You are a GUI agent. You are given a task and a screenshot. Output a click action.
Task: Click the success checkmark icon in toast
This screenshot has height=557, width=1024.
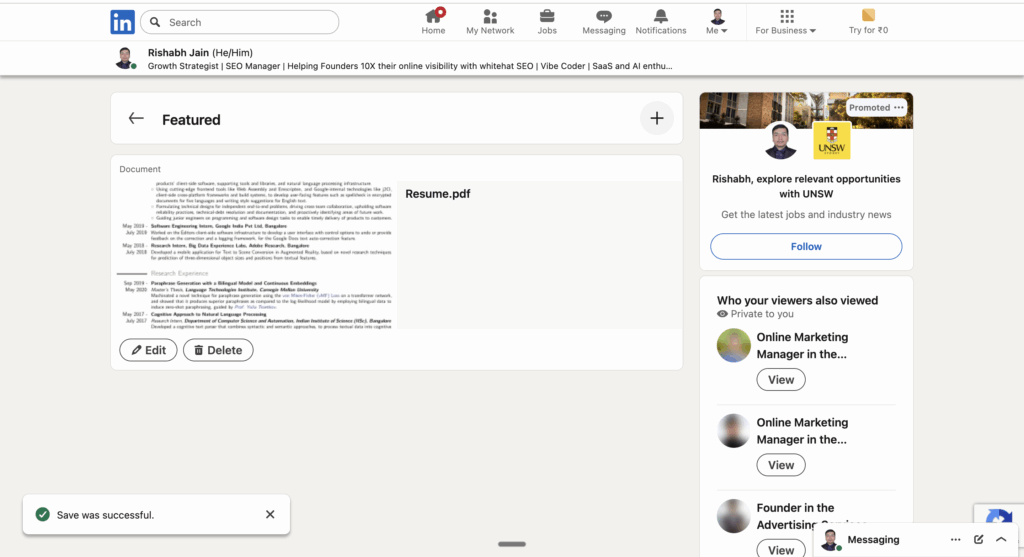click(x=42, y=515)
